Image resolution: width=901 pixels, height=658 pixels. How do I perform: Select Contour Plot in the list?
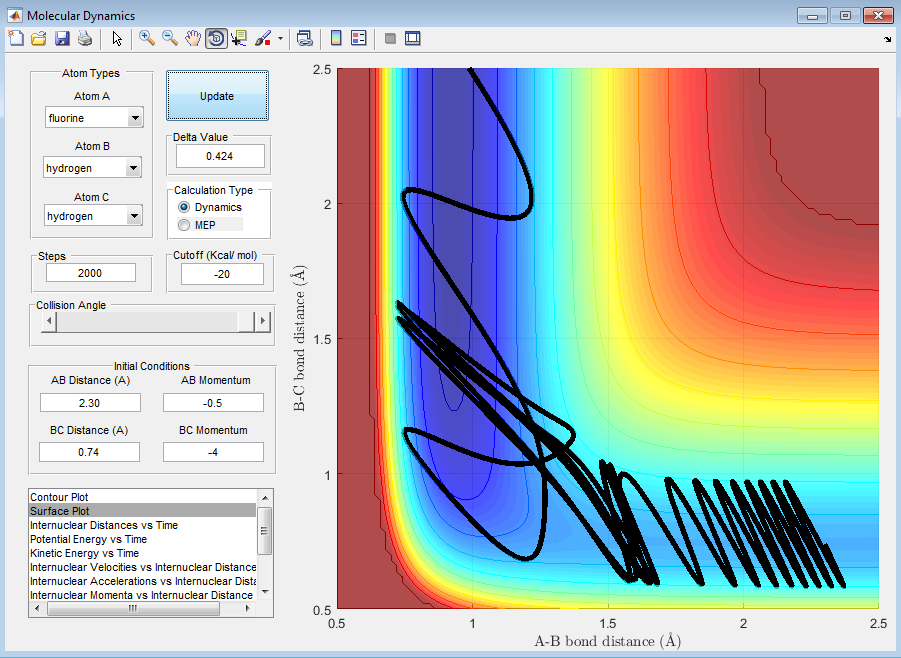[x=60, y=497]
